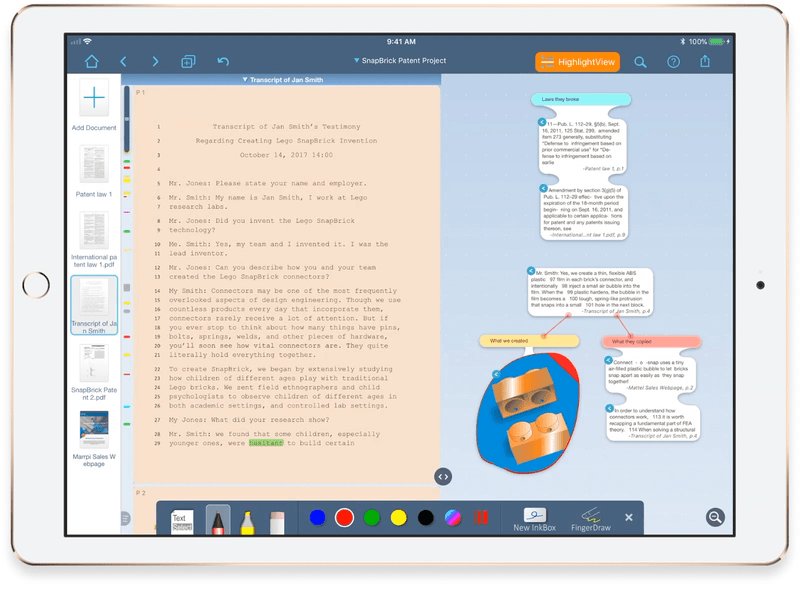Select the Text tool in drawing toolbar
Screen dimensions: 800x600
coord(182,521)
